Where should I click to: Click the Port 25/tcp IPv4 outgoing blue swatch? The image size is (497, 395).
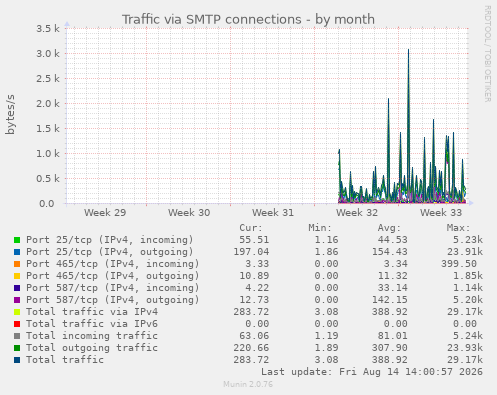coord(17,252)
